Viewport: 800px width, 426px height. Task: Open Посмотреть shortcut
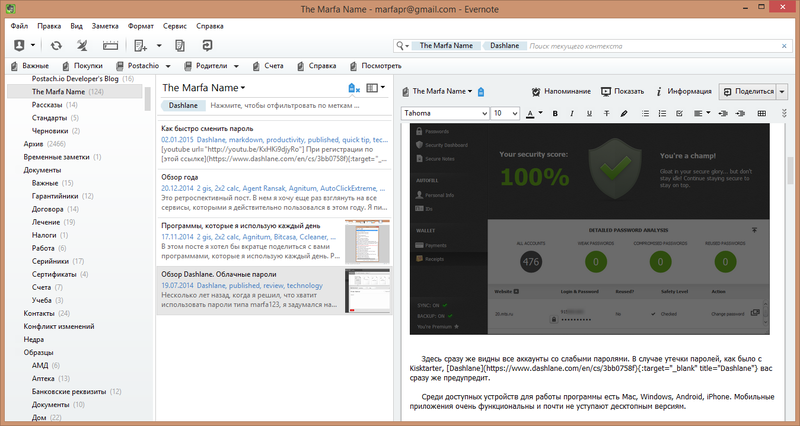pos(376,66)
